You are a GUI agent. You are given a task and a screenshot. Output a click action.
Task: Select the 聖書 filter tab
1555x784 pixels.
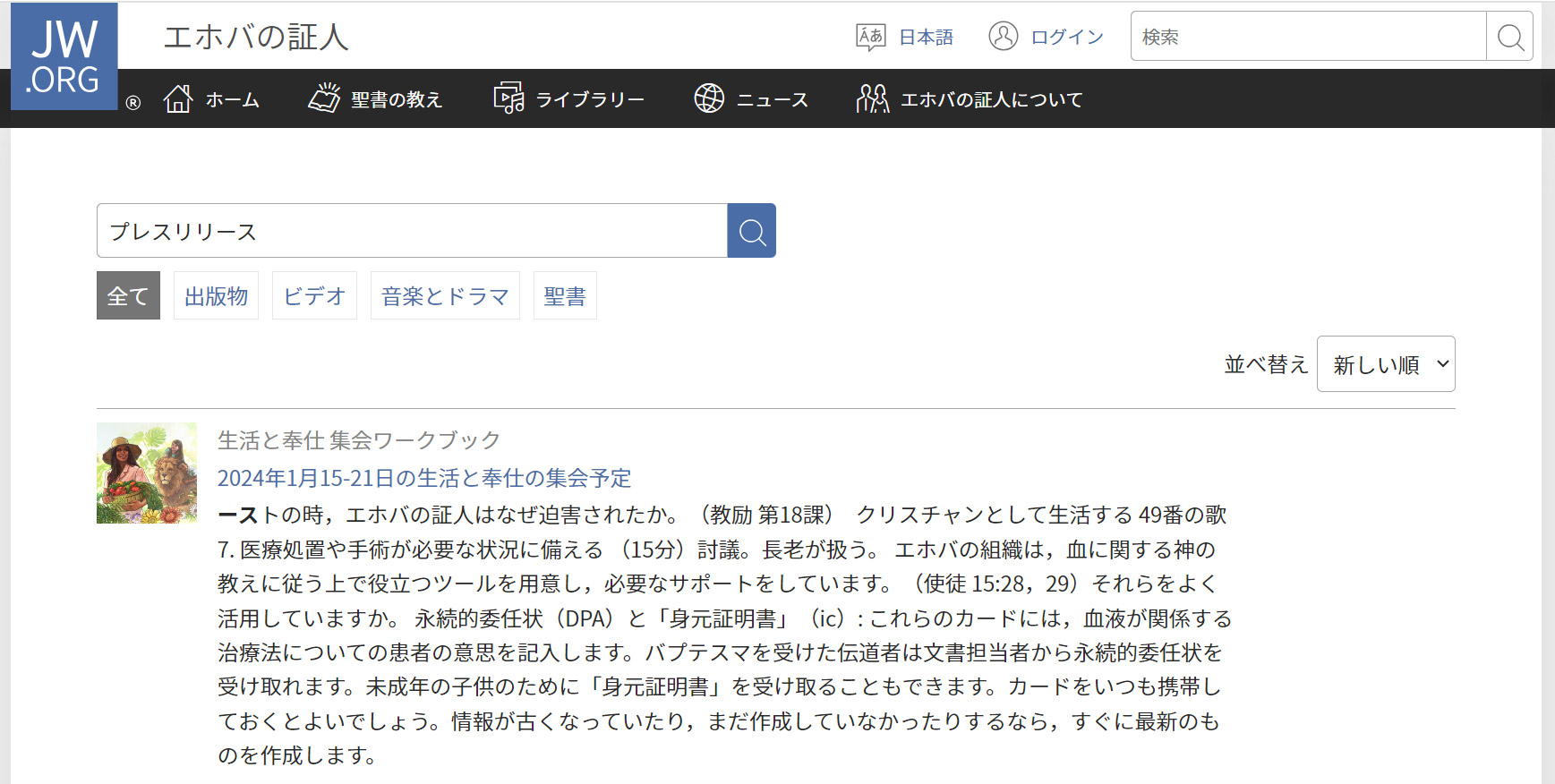pos(565,295)
